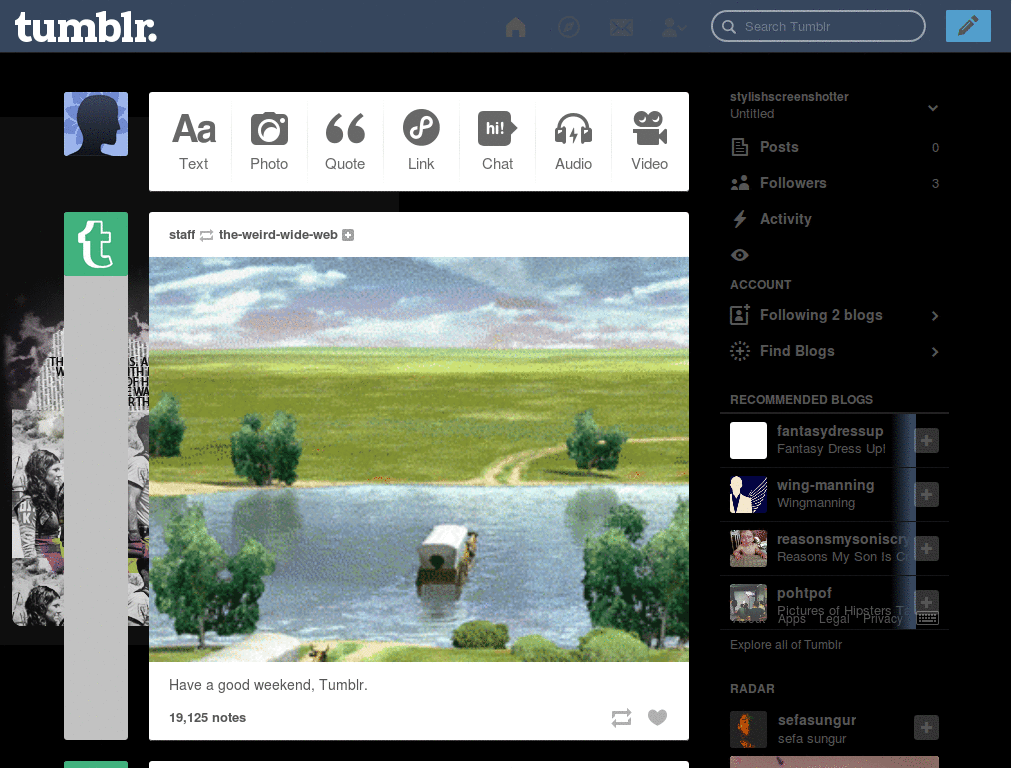
Task: Like the post with heart icon
Action: tap(658, 717)
